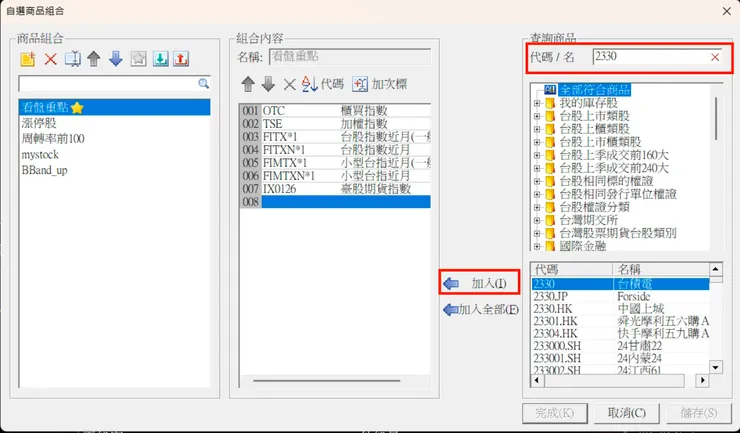This screenshot has width=740, height=433.
Task: Sort by 代碼 using the A-Z icon
Action: coord(310,84)
